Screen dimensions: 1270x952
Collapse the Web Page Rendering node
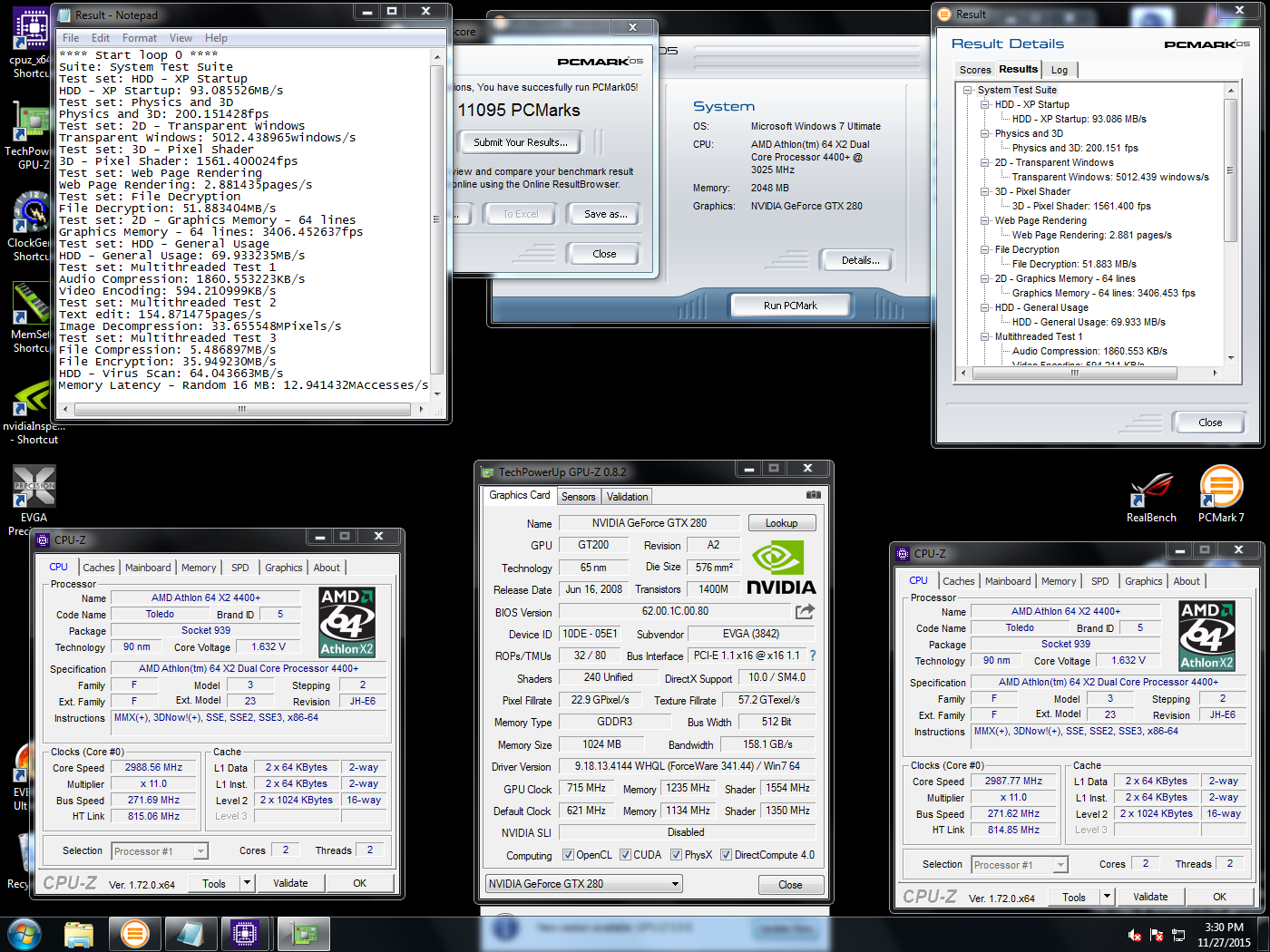985,221
